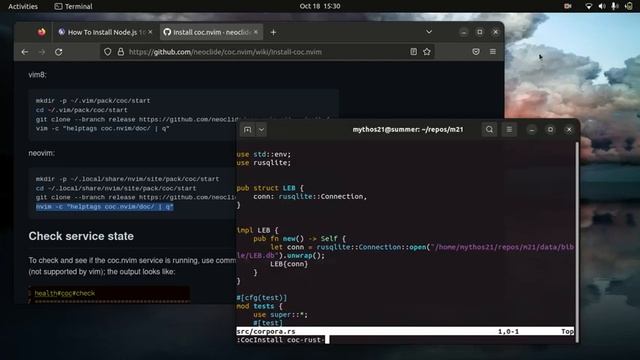This screenshot has width=640, height=360.
Task: Open the clock Oct 18 15:30 calendar
Action: point(320,6)
